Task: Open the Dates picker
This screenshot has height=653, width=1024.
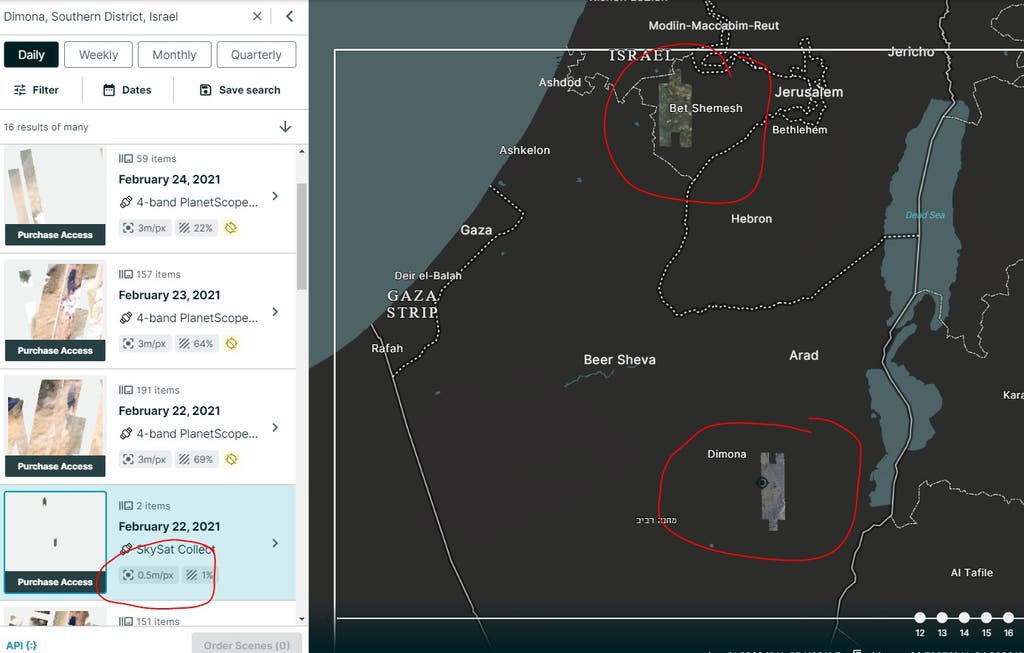Action: (127, 90)
